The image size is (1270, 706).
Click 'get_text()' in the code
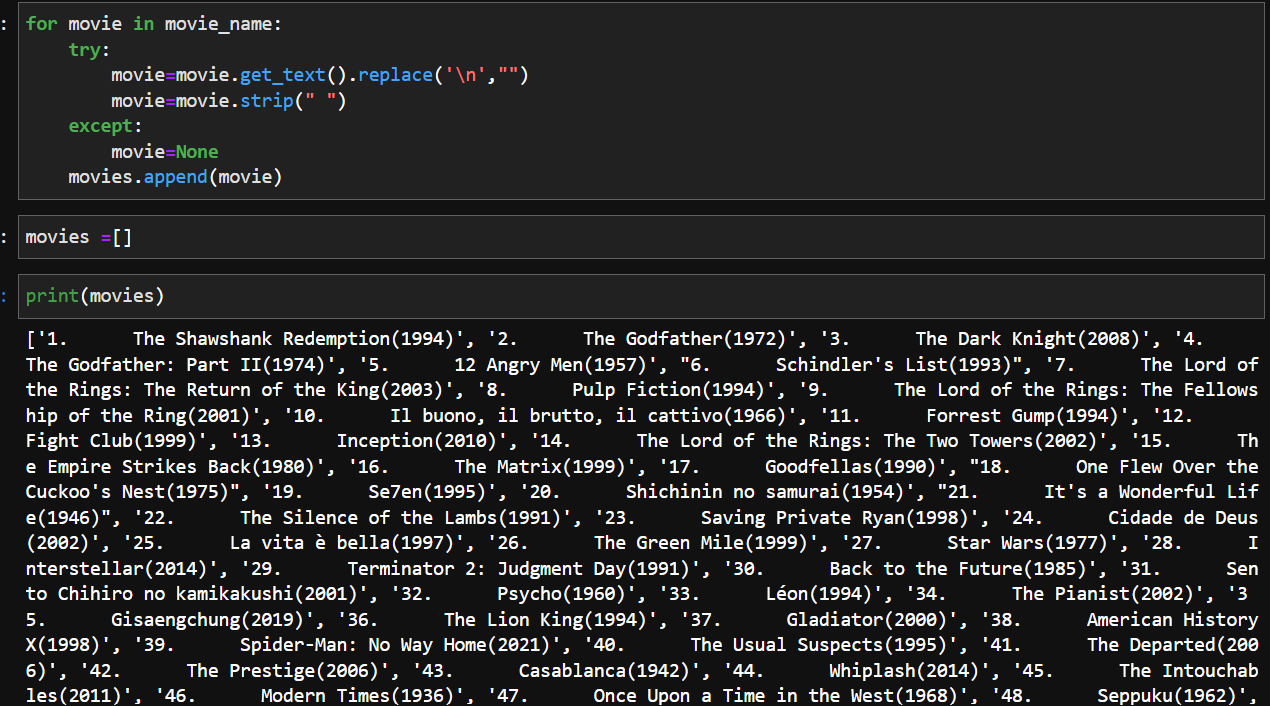292,75
